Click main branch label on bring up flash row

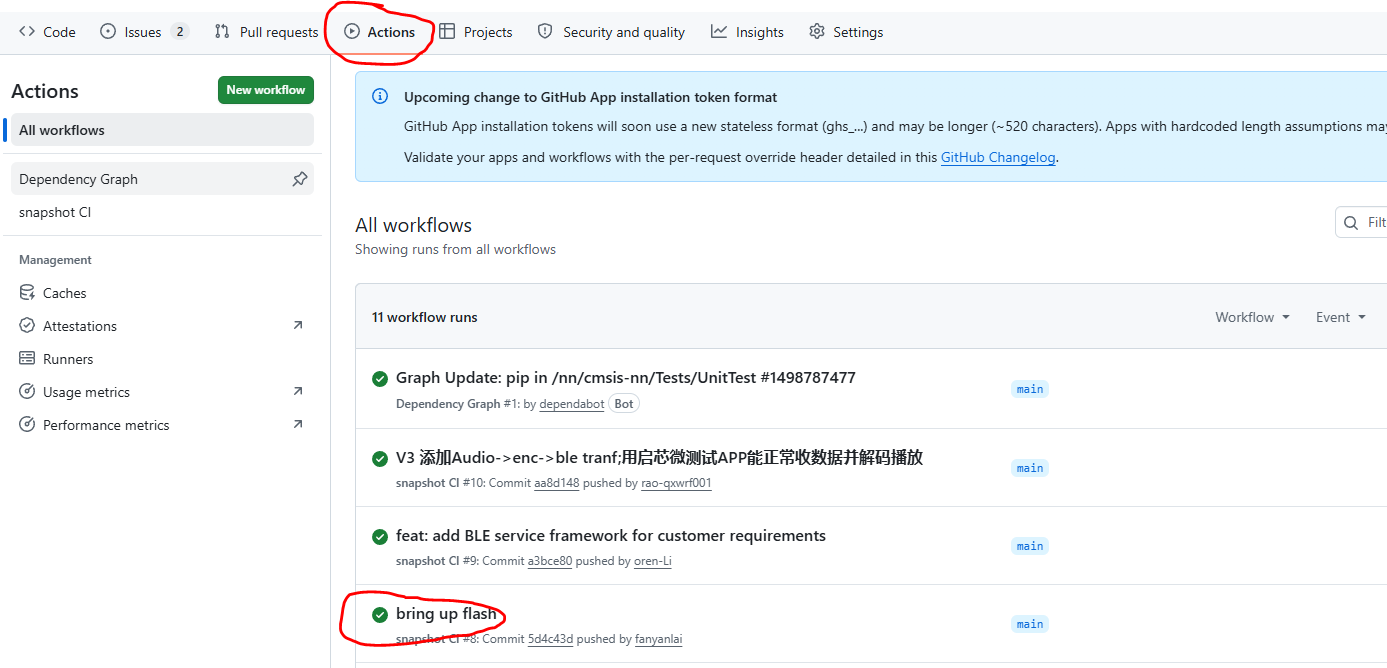[x=1030, y=624]
